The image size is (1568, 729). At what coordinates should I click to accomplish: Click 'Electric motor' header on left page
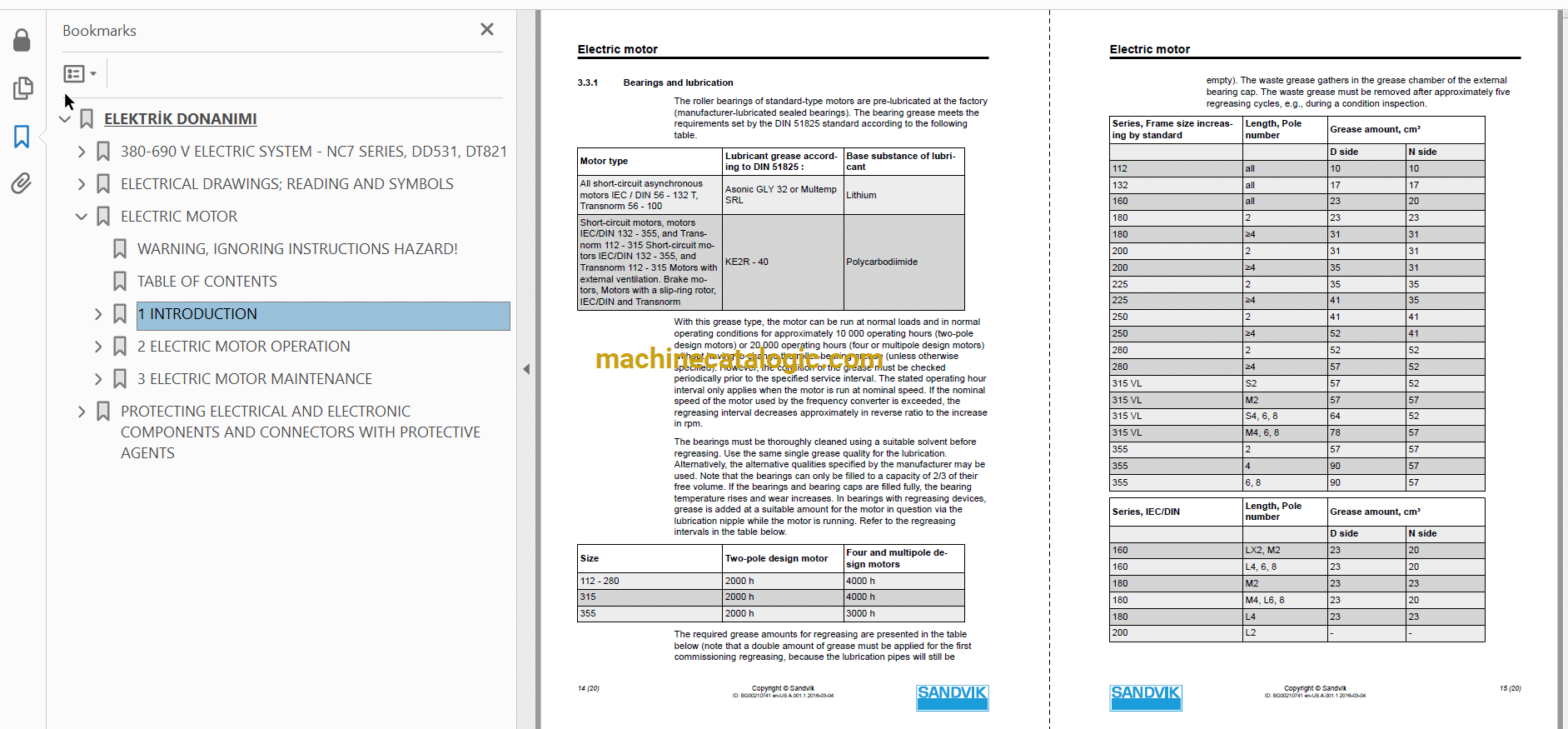click(x=617, y=49)
